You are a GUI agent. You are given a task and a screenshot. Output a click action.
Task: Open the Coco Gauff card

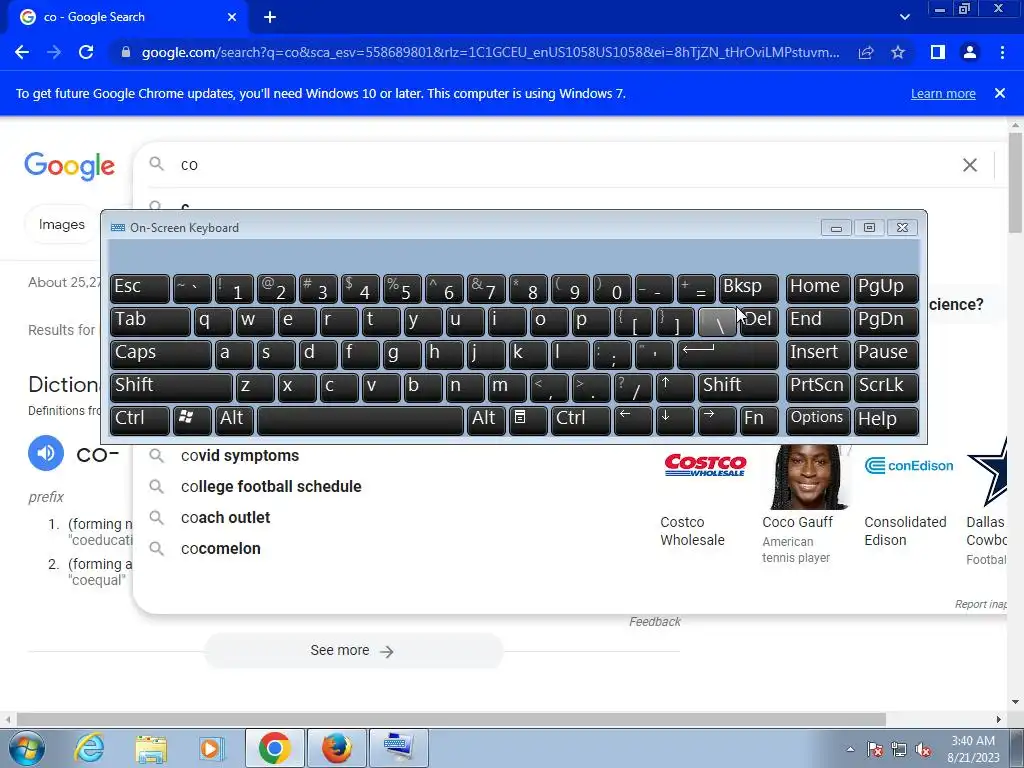tap(807, 504)
